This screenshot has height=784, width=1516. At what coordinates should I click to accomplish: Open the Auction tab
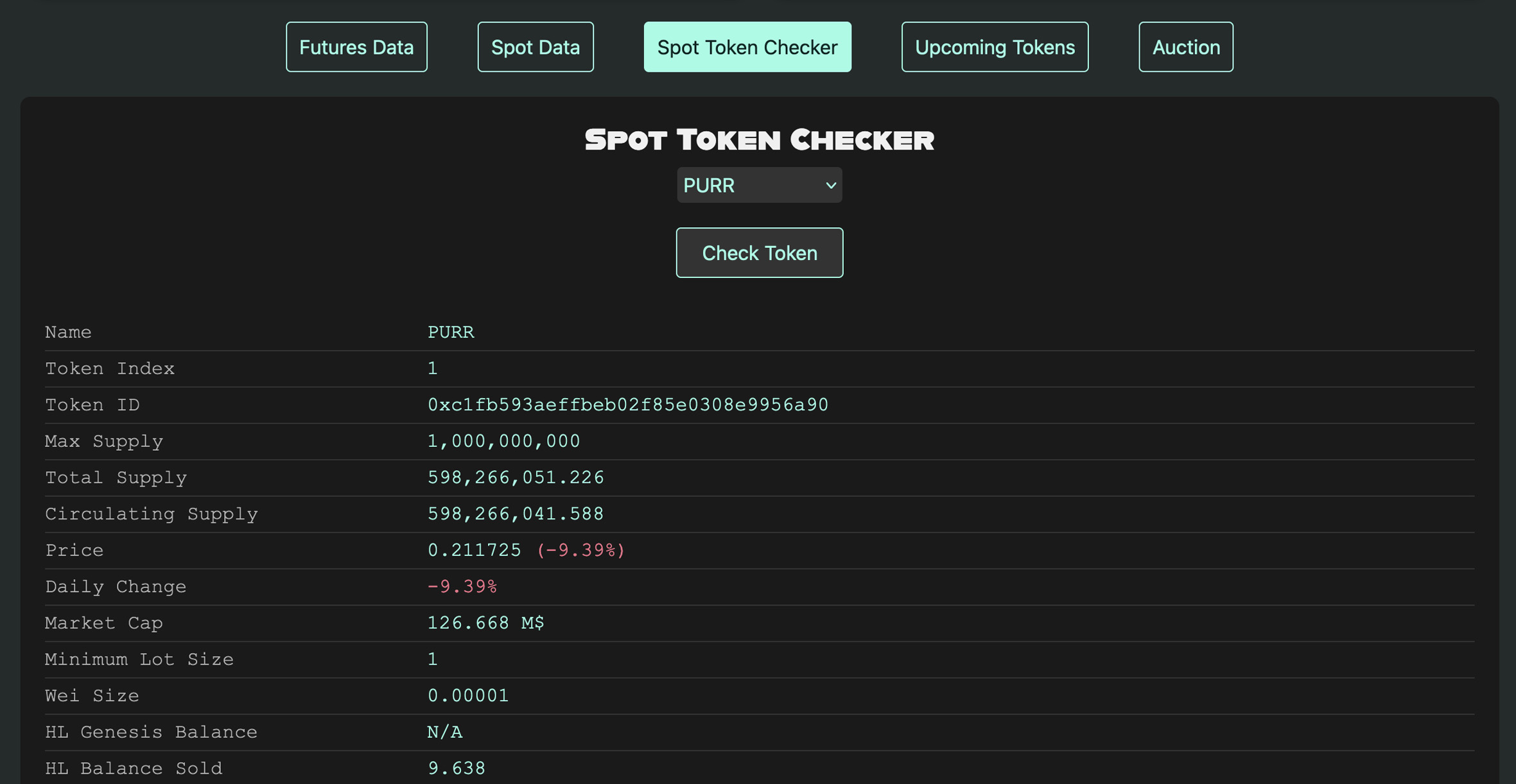click(1185, 47)
